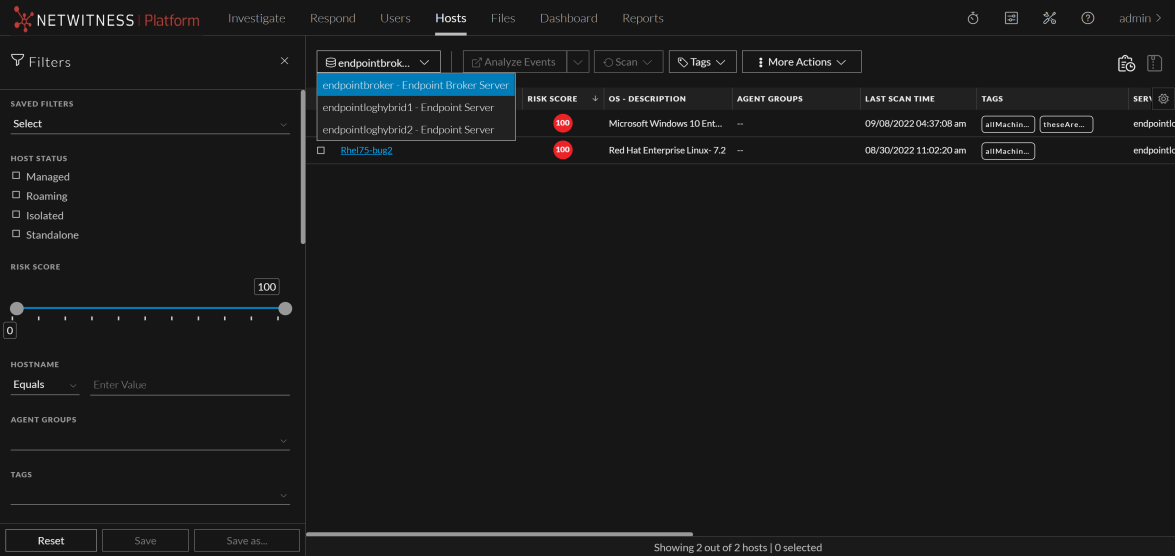Check the Roaming host status box
This screenshot has height=556, width=1175.
click(16, 196)
